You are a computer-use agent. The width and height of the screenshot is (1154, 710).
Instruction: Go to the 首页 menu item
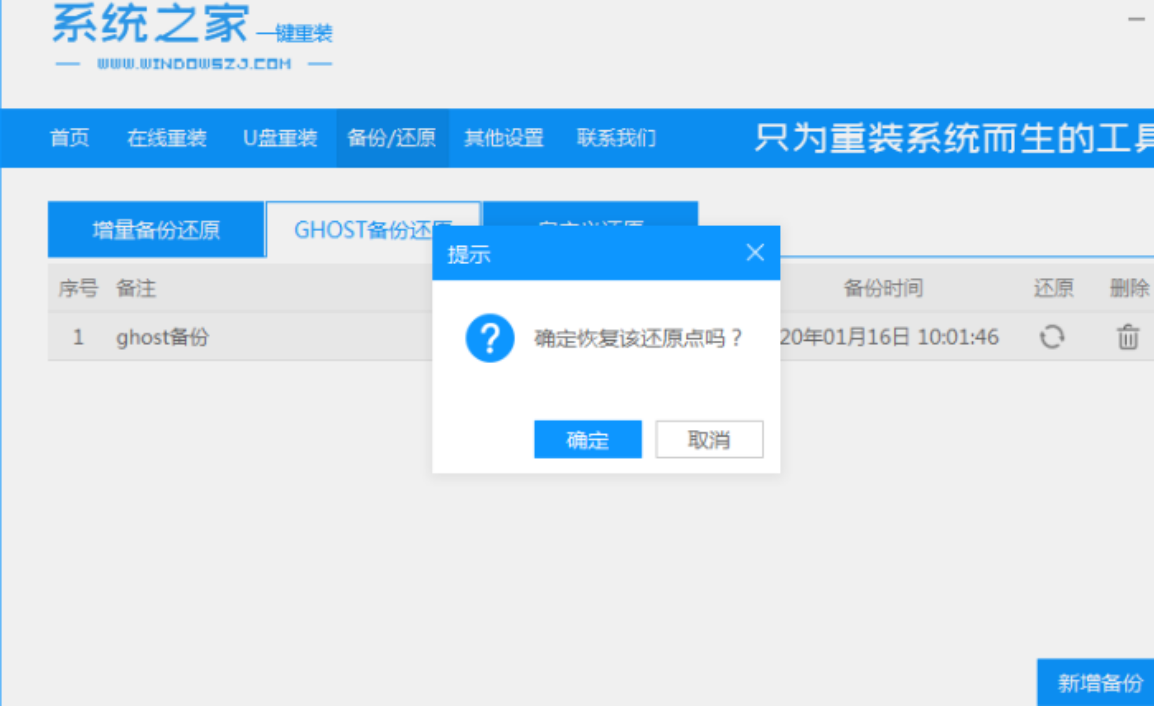click(70, 138)
